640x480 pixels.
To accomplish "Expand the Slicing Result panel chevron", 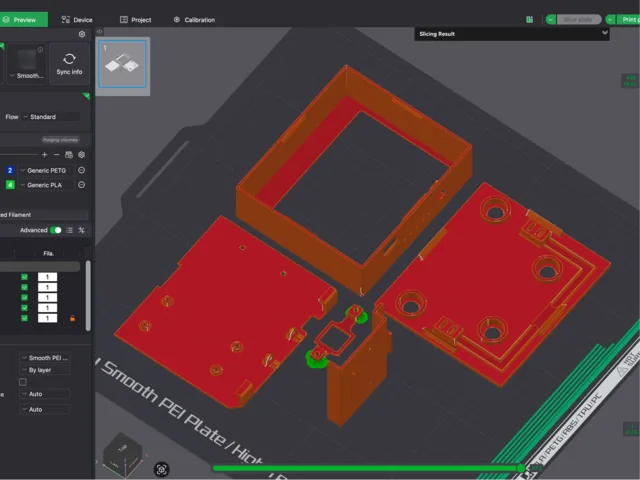I will (604, 33).
